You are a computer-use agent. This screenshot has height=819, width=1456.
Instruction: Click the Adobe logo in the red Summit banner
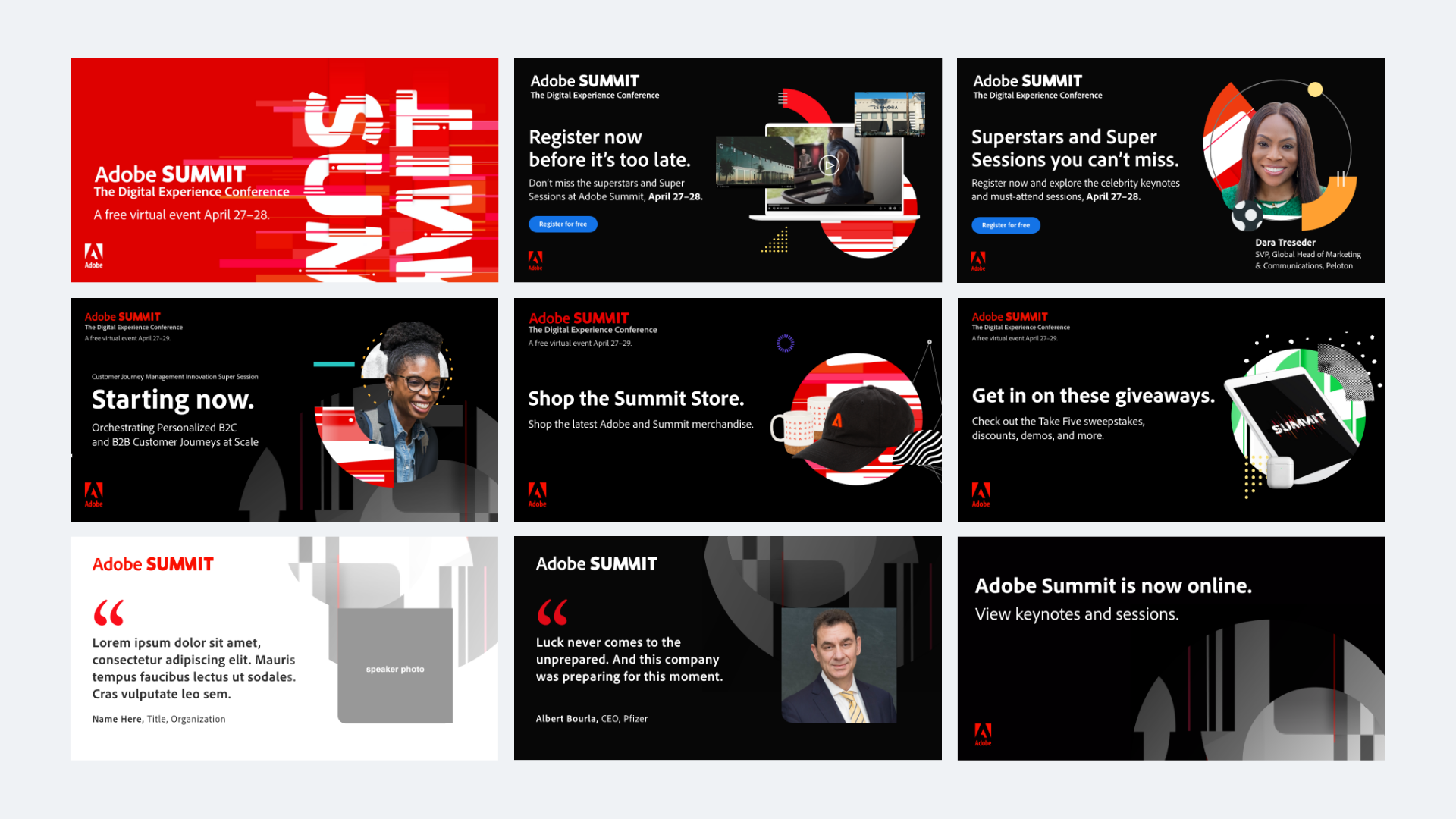[x=93, y=256]
